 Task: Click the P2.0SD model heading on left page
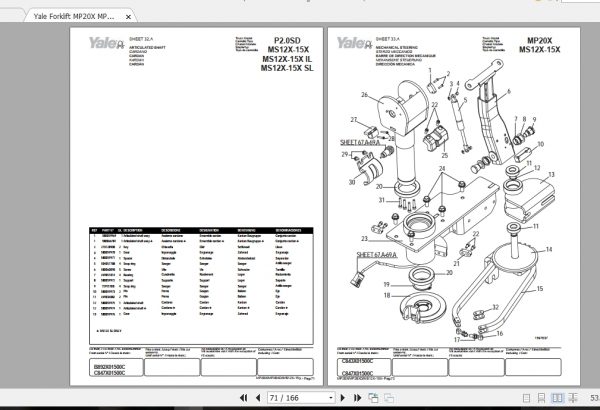click(287, 41)
